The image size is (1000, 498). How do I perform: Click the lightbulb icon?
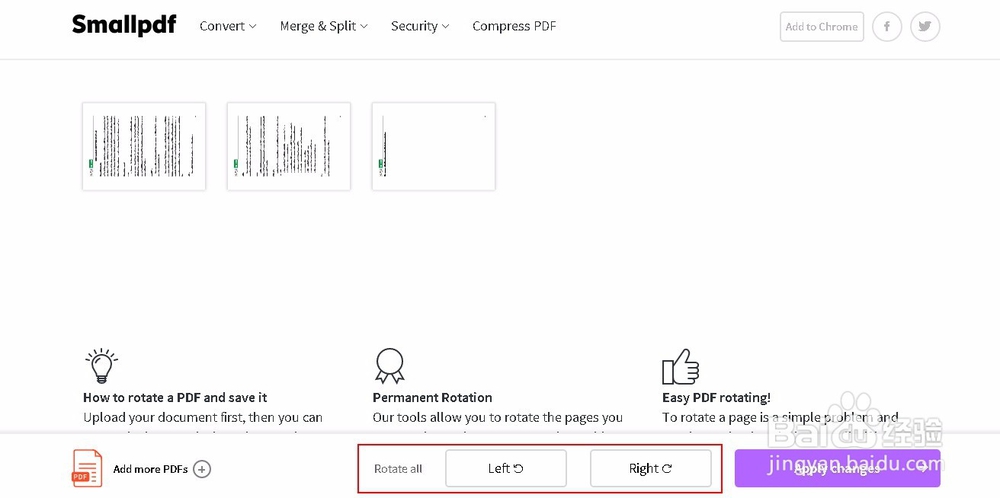click(101, 366)
